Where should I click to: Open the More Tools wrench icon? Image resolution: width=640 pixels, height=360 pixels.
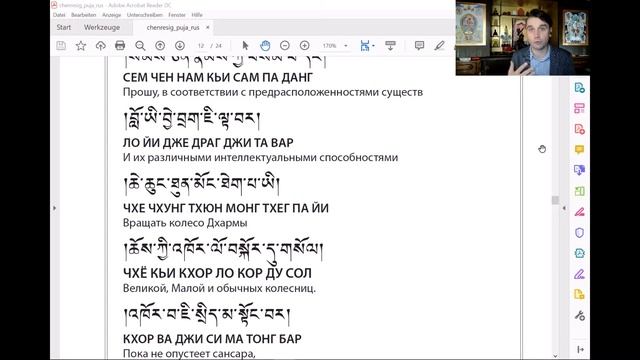coord(580,316)
